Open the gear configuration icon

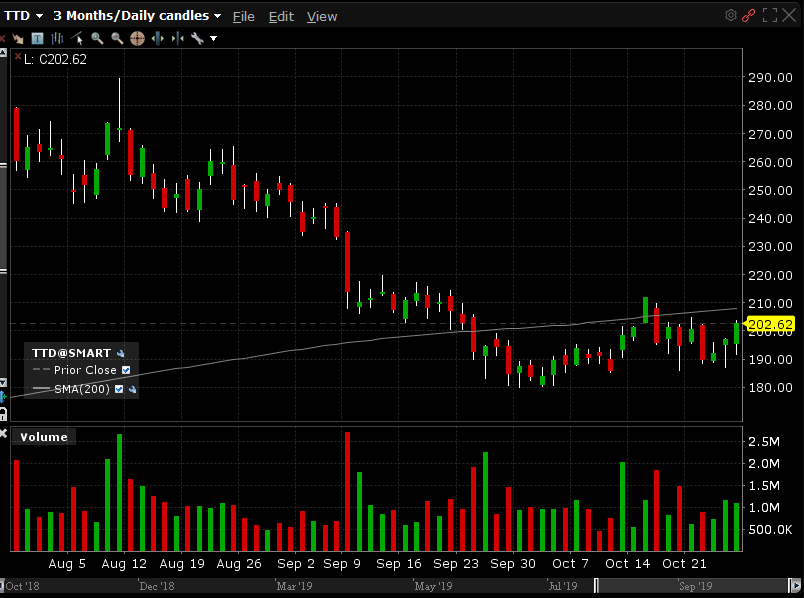731,15
